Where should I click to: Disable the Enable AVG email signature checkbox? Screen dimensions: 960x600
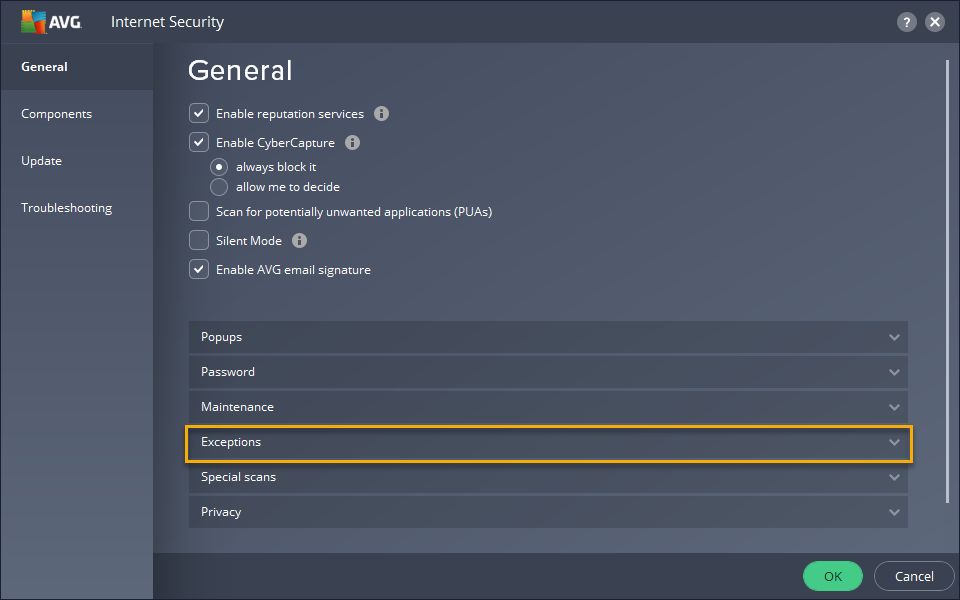click(x=199, y=270)
